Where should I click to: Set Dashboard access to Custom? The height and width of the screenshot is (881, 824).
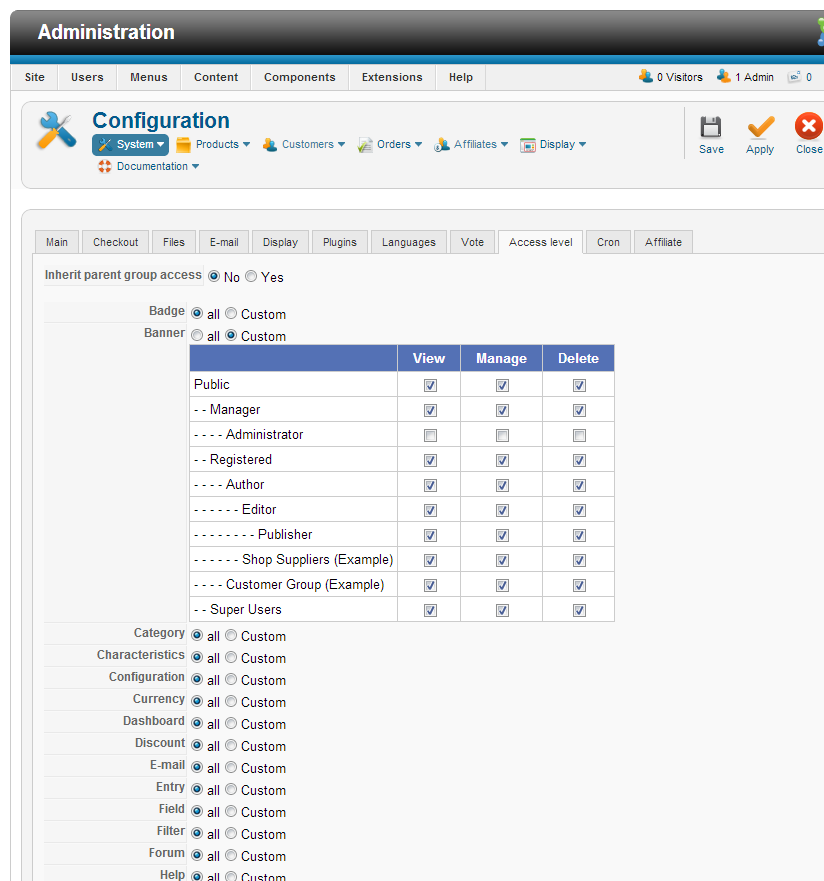[x=231, y=723]
